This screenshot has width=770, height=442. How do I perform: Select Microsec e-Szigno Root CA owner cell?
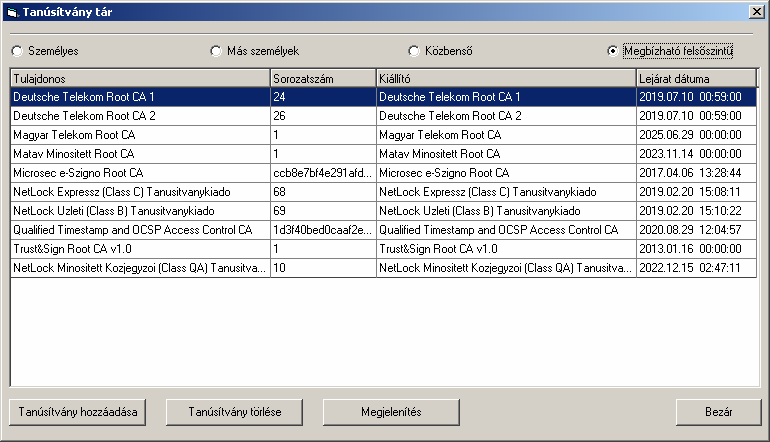click(x=140, y=173)
